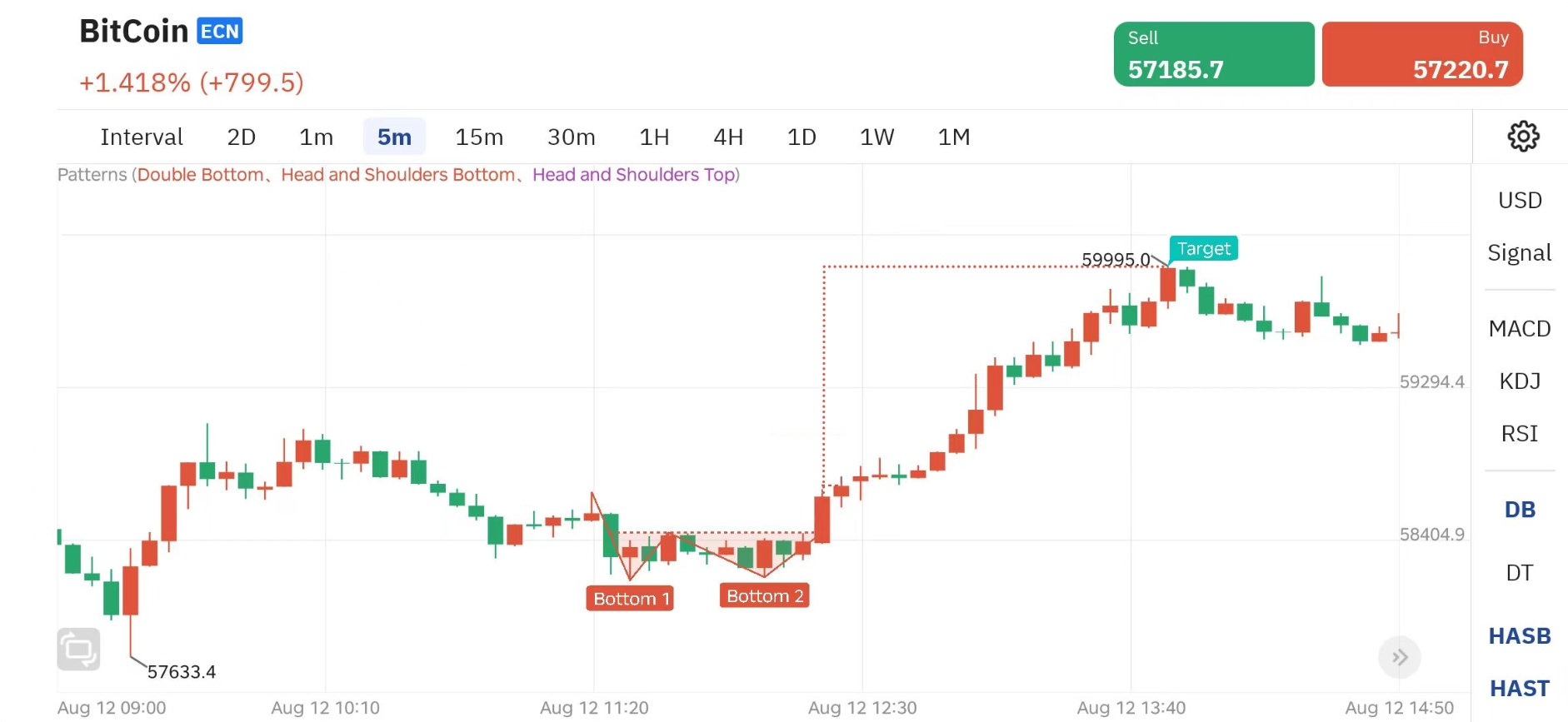This screenshot has width=1568, height=722.
Task: Toggle the DT pattern in the sidebar
Action: pyautogui.click(x=1520, y=572)
